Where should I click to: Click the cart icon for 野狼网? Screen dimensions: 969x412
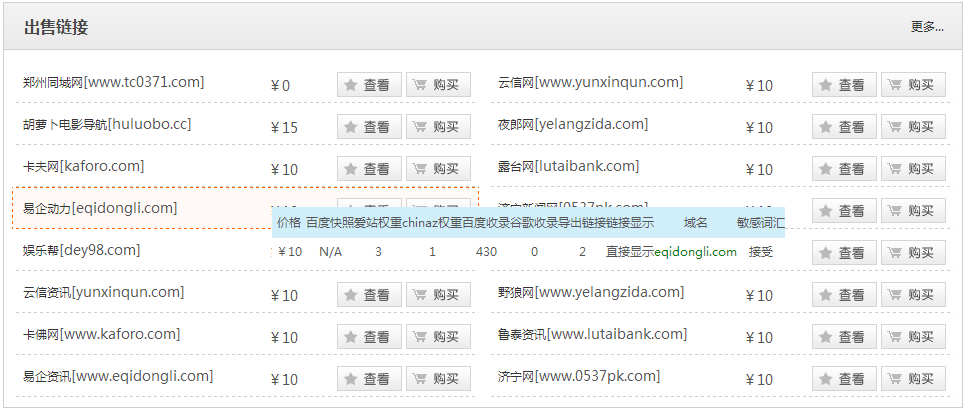(x=894, y=295)
